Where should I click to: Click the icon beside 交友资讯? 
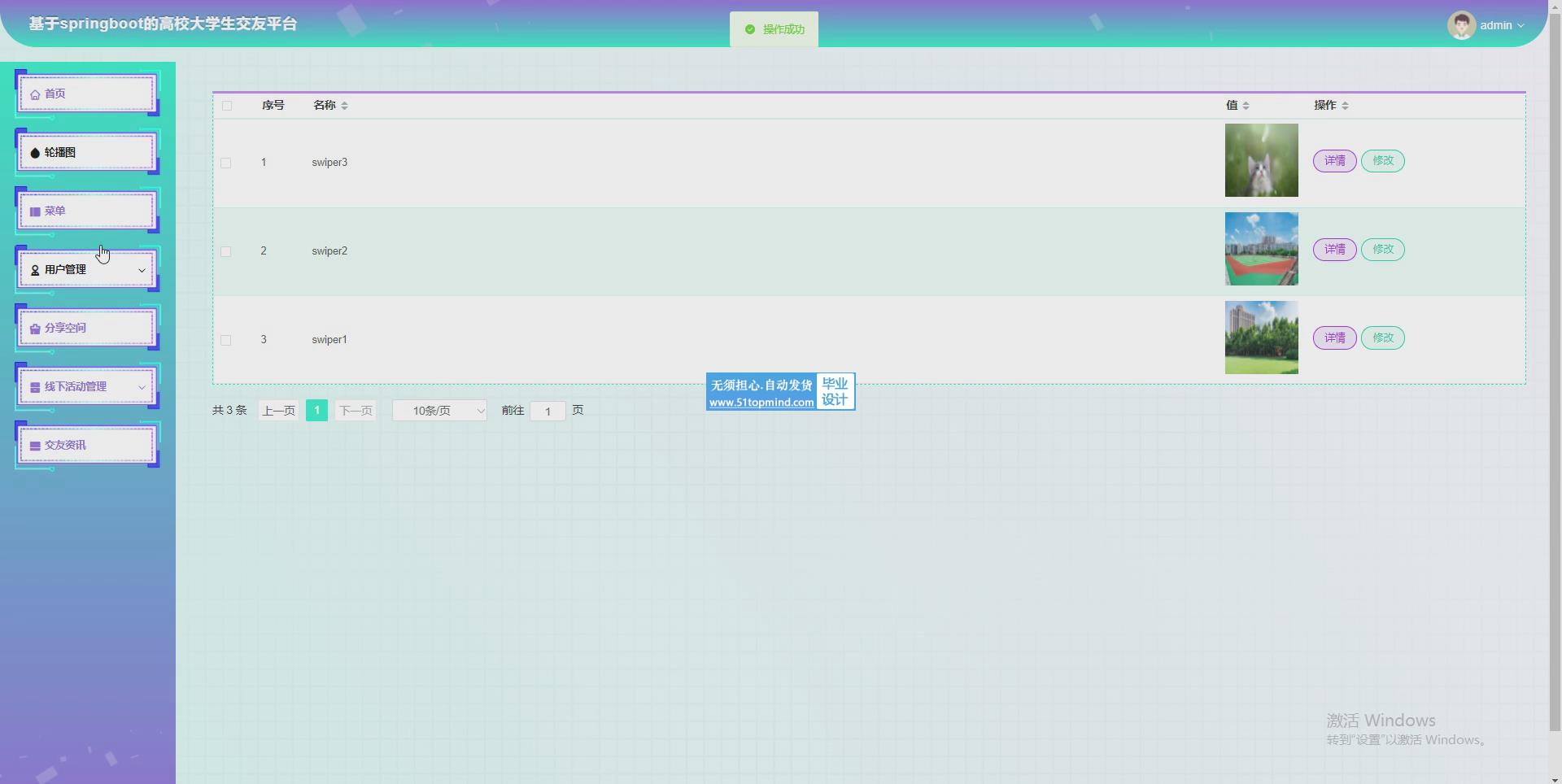click(35, 446)
